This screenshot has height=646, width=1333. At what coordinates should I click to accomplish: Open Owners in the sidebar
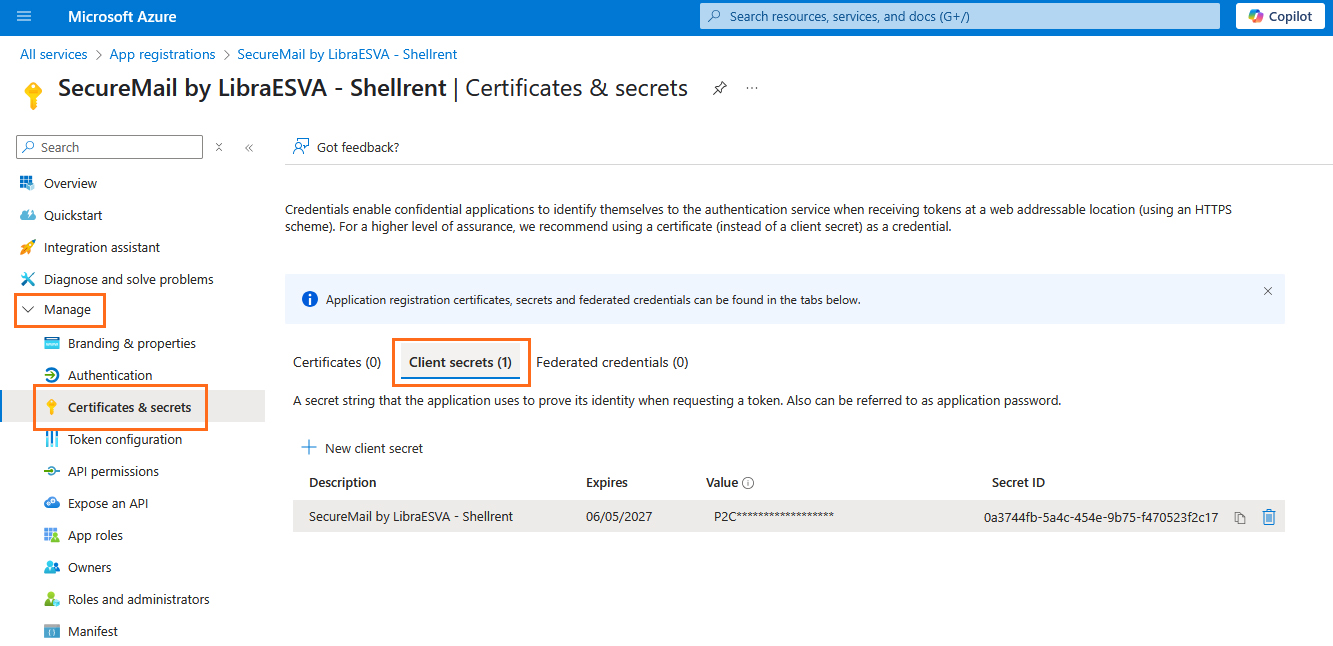(90, 567)
